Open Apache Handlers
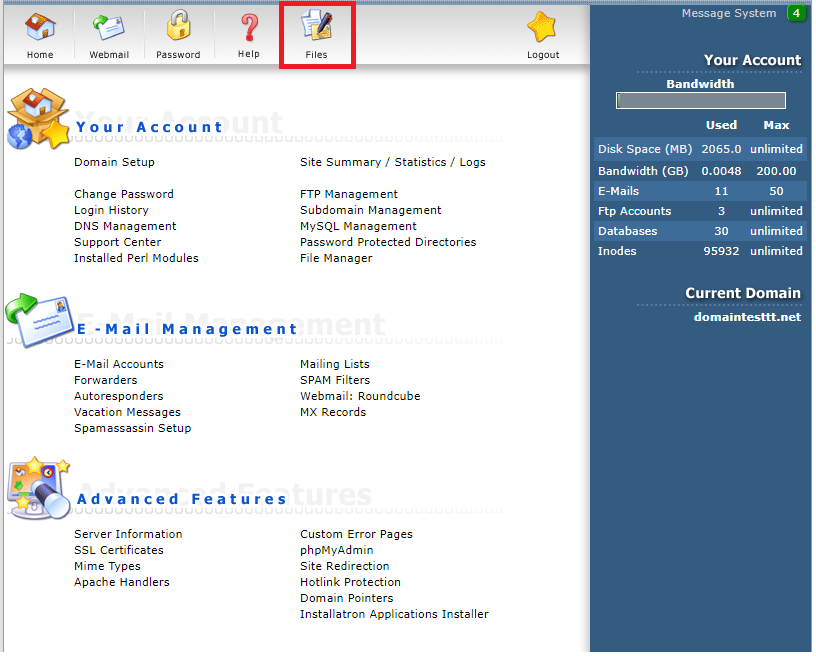 click(x=122, y=584)
